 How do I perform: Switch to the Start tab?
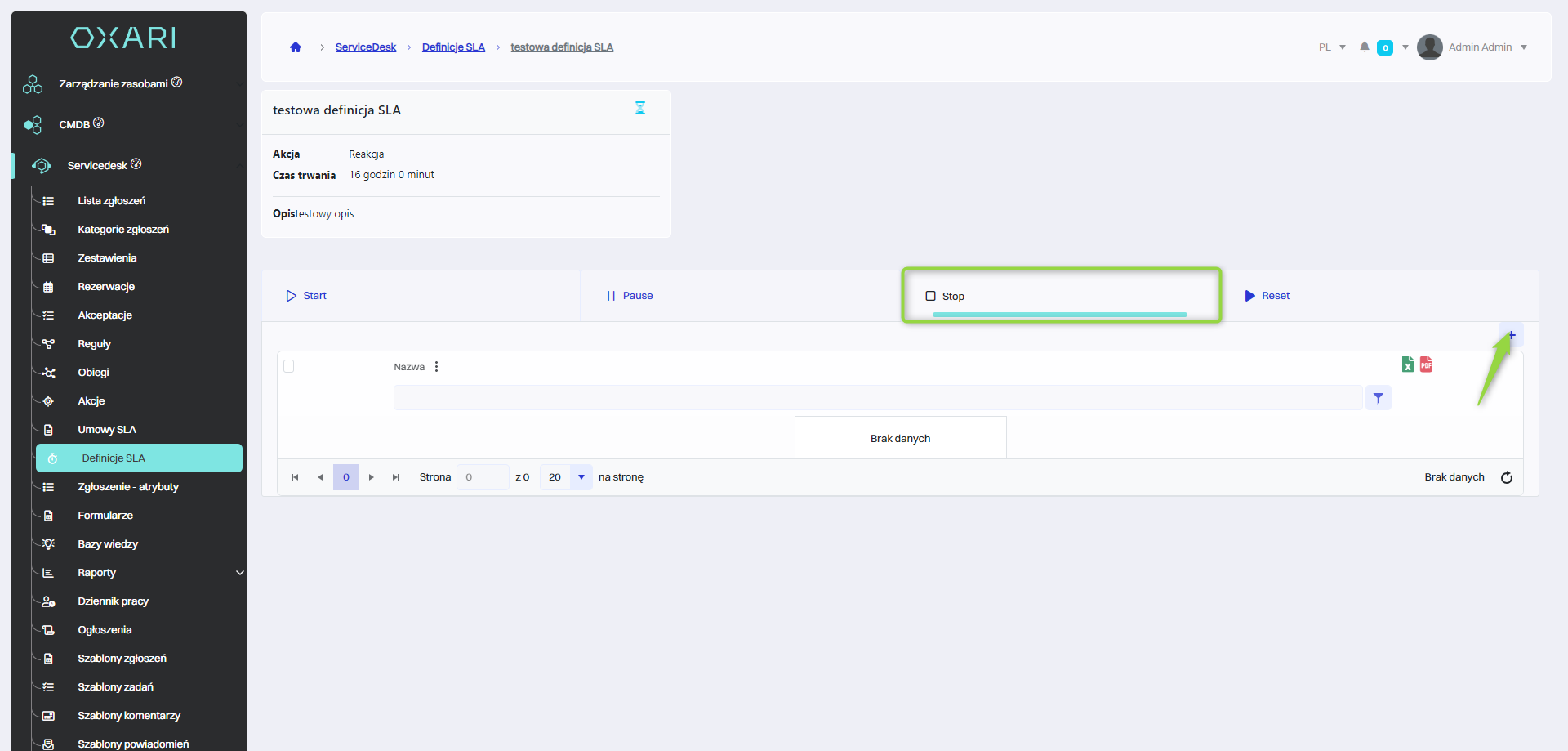click(307, 296)
